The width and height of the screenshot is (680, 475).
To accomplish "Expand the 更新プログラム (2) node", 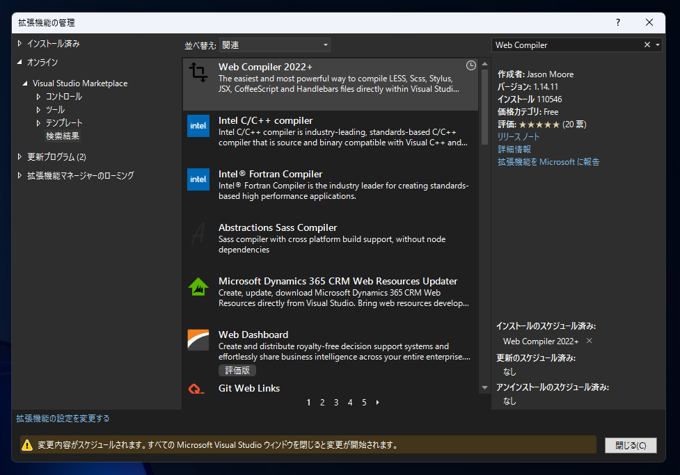I will pyautogui.click(x=20, y=157).
